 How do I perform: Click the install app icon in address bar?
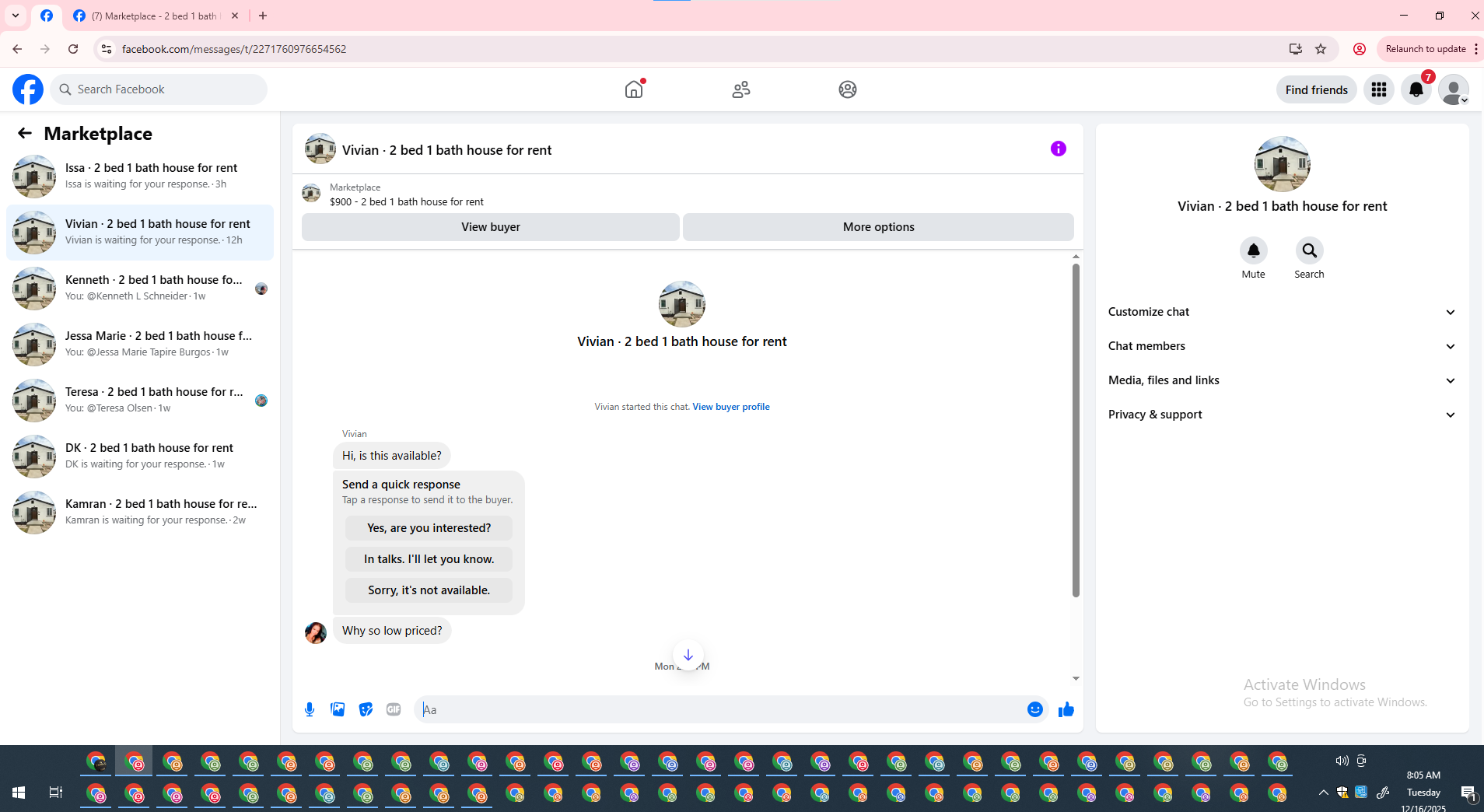click(1296, 49)
